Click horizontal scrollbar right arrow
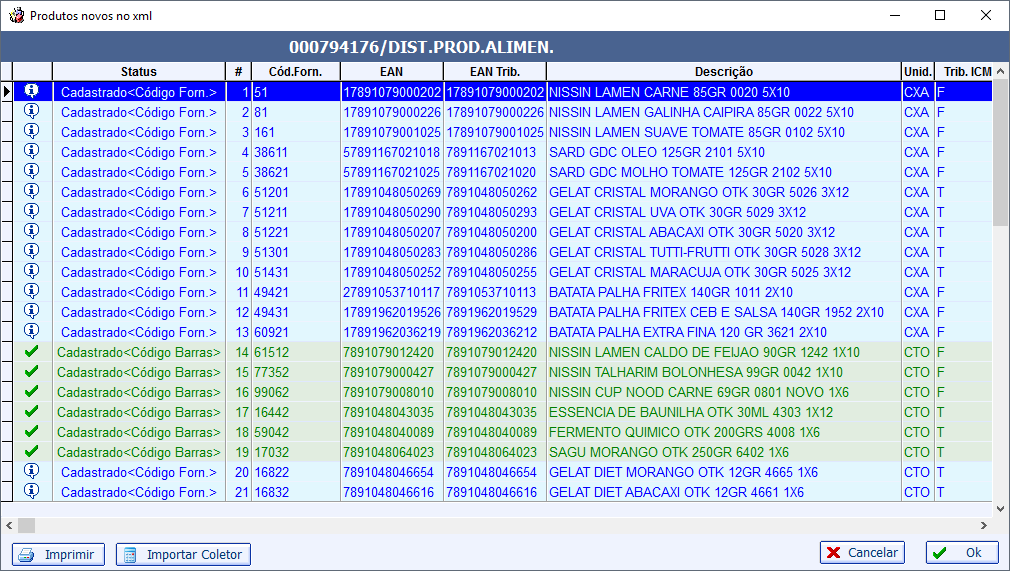1010x571 pixels. [984, 525]
